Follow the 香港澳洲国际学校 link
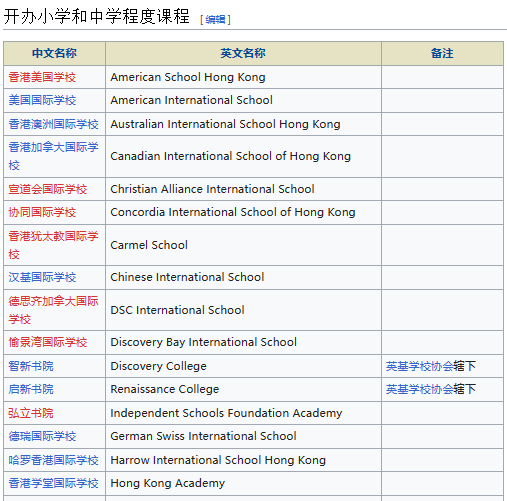This screenshot has height=501, width=507. pos(53,124)
